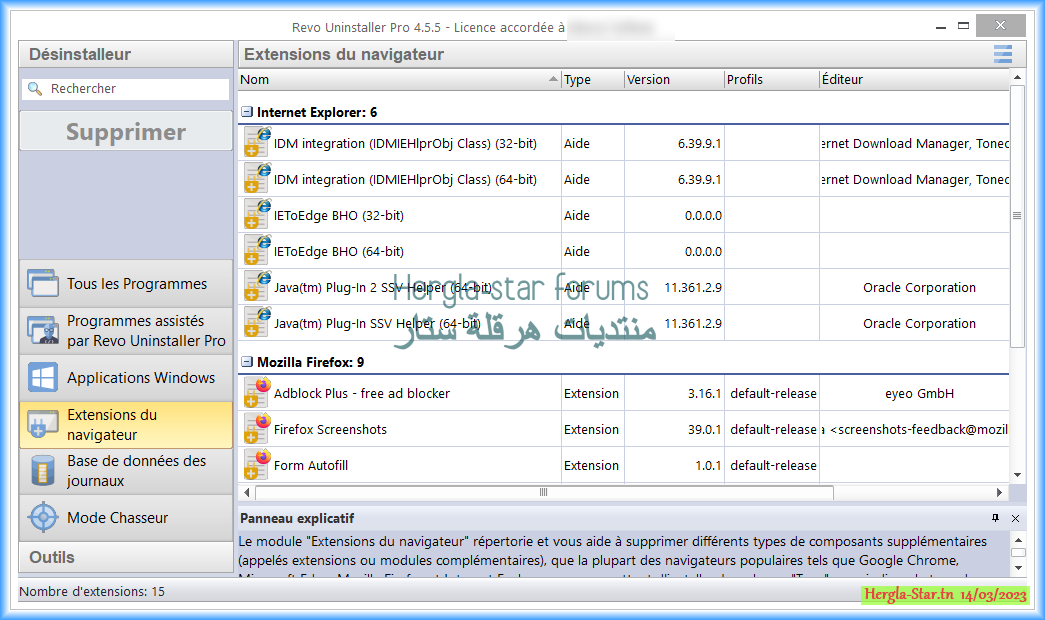
Task: Select Base de données des journaux label
Action: point(137,471)
